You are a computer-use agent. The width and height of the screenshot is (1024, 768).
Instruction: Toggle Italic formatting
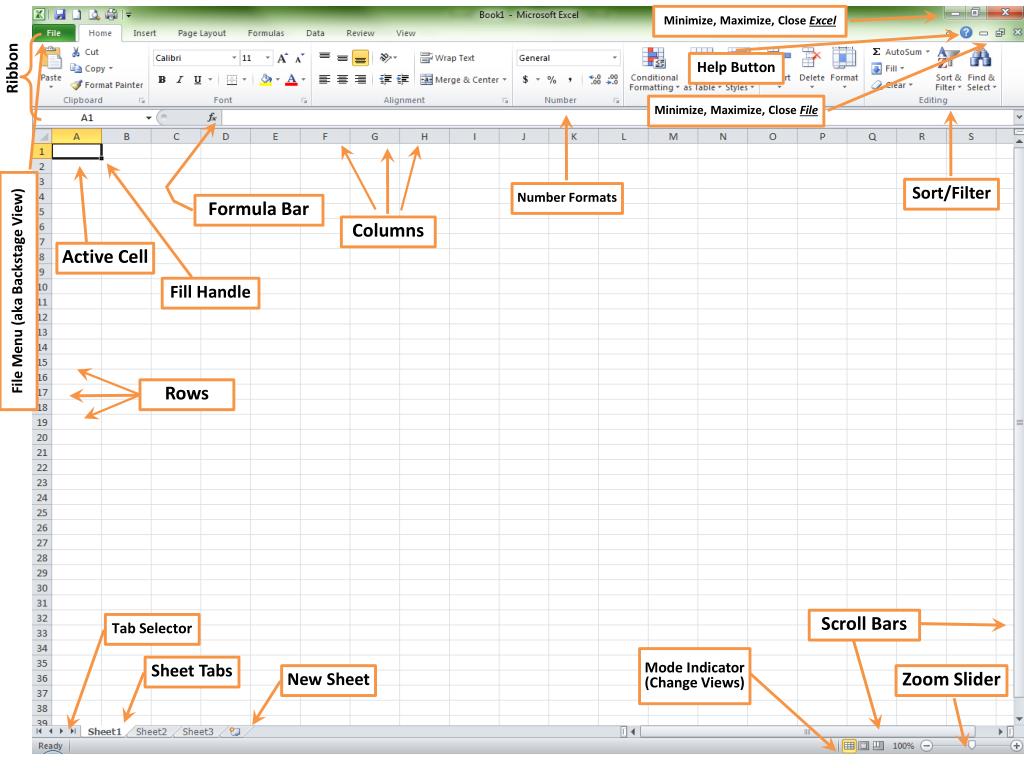tap(180, 80)
